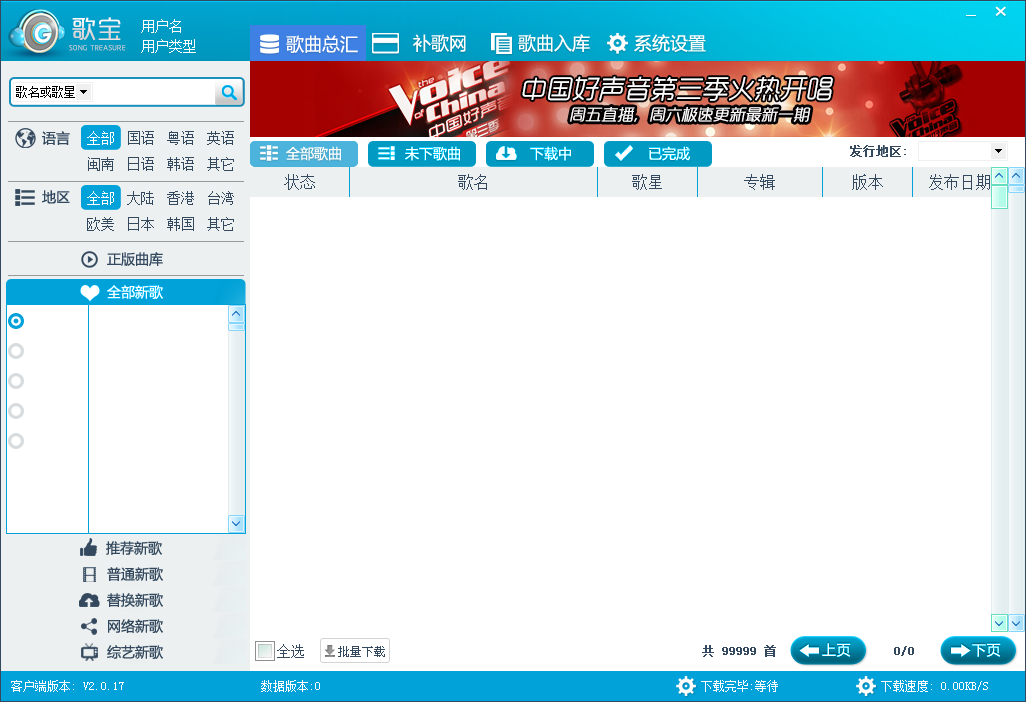
Task: Click the gear icon next to 下载完毕
Action: tap(686, 686)
